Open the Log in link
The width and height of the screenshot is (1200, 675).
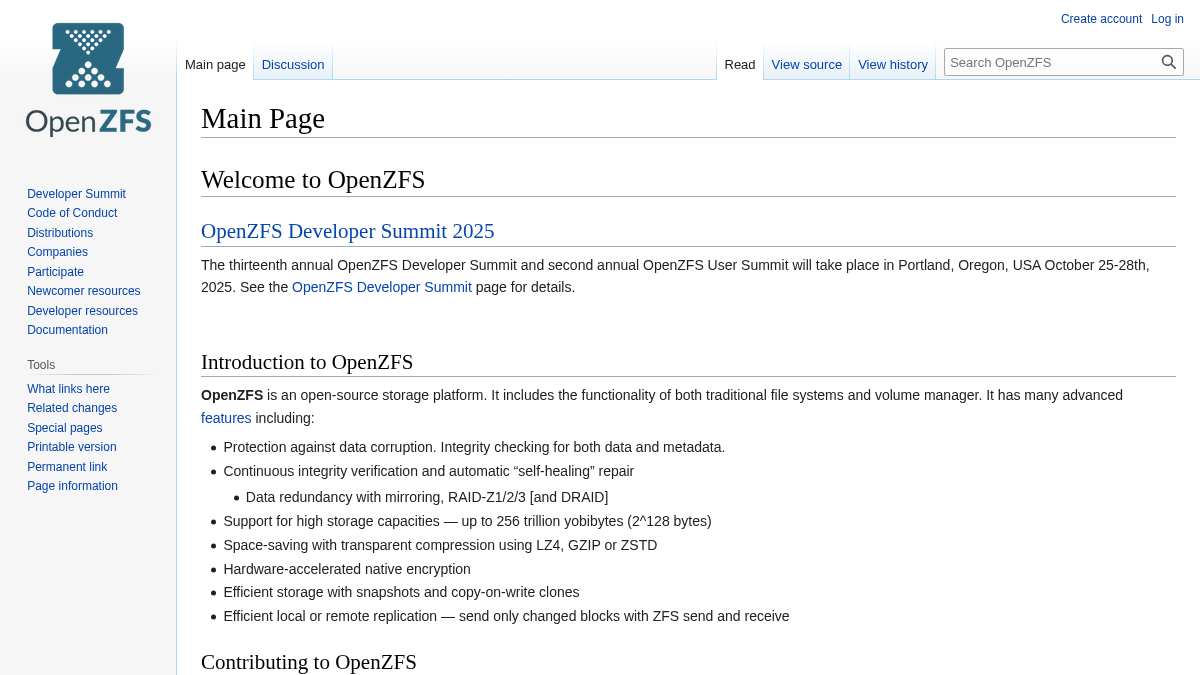tap(1167, 19)
